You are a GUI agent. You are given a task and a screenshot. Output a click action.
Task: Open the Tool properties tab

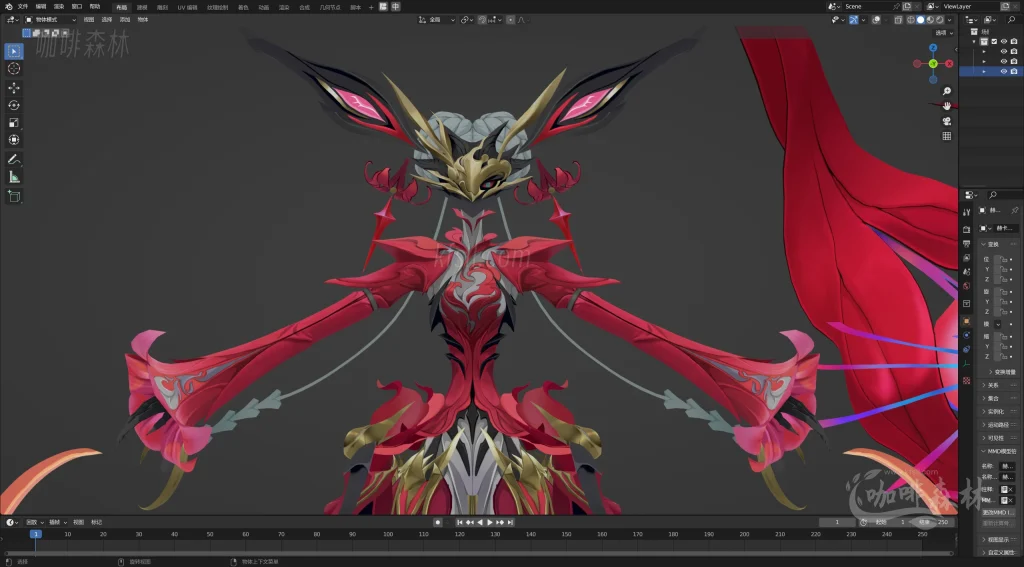click(967, 212)
